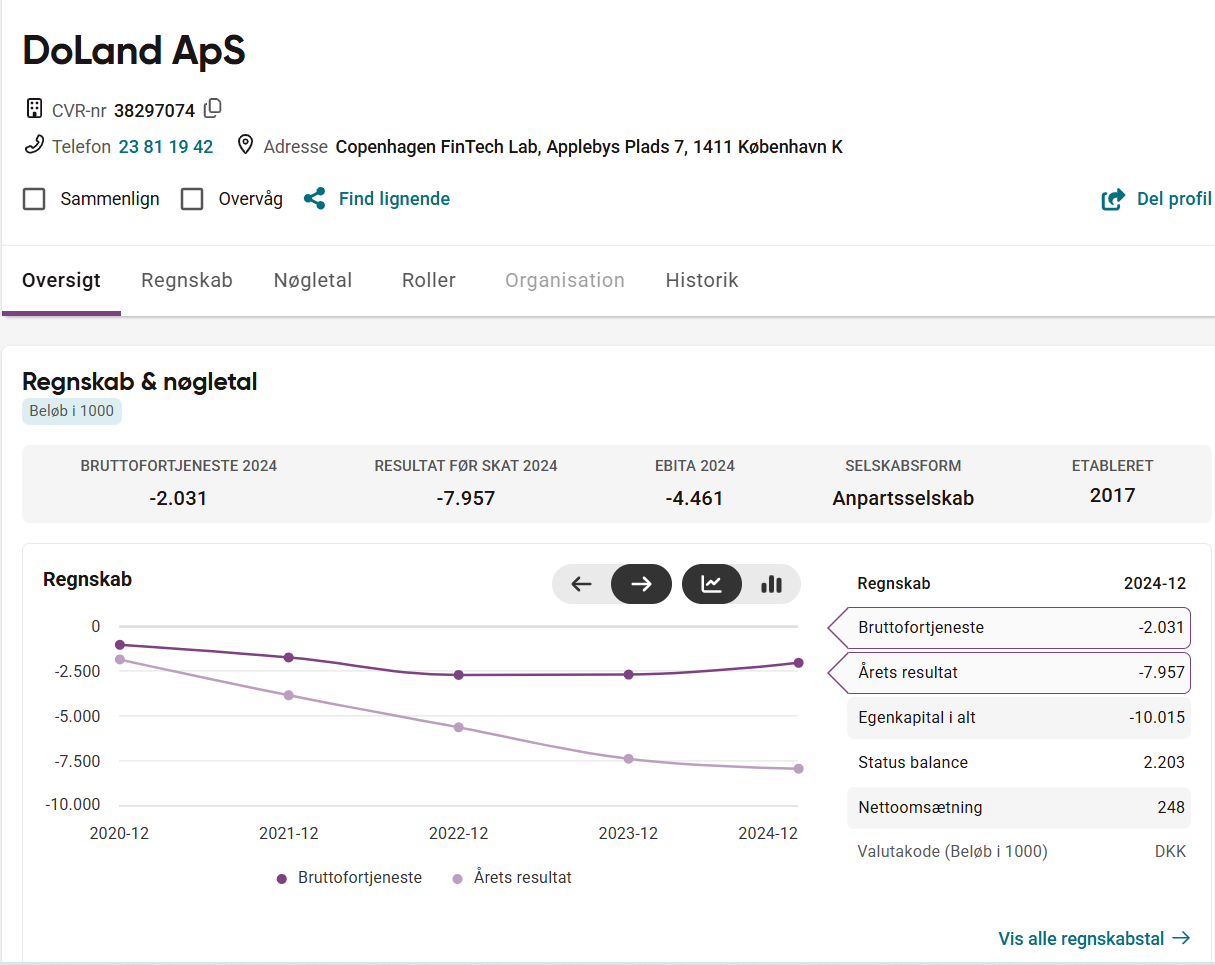Switch chart to bar graph view
Image resolution: width=1215 pixels, height=965 pixels.
click(771, 584)
